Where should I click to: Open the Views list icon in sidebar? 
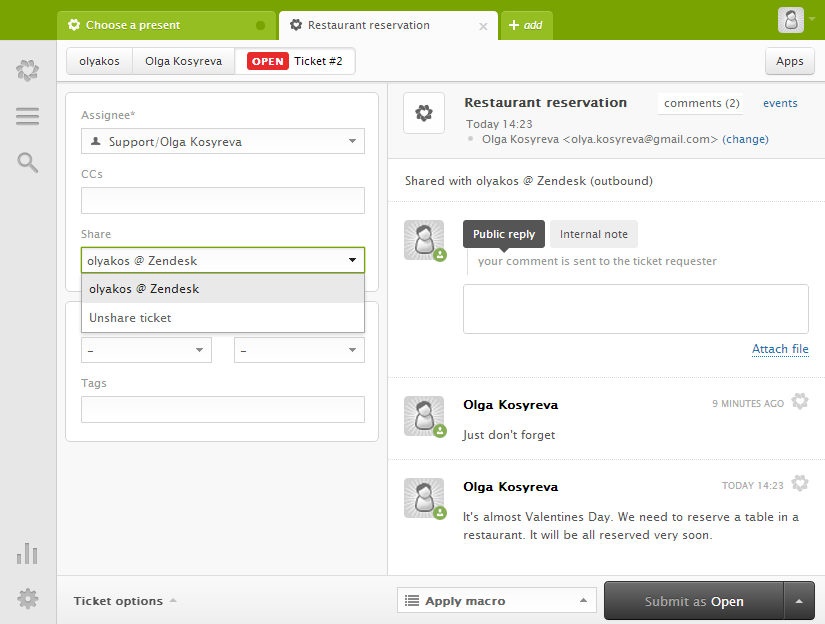pos(27,116)
